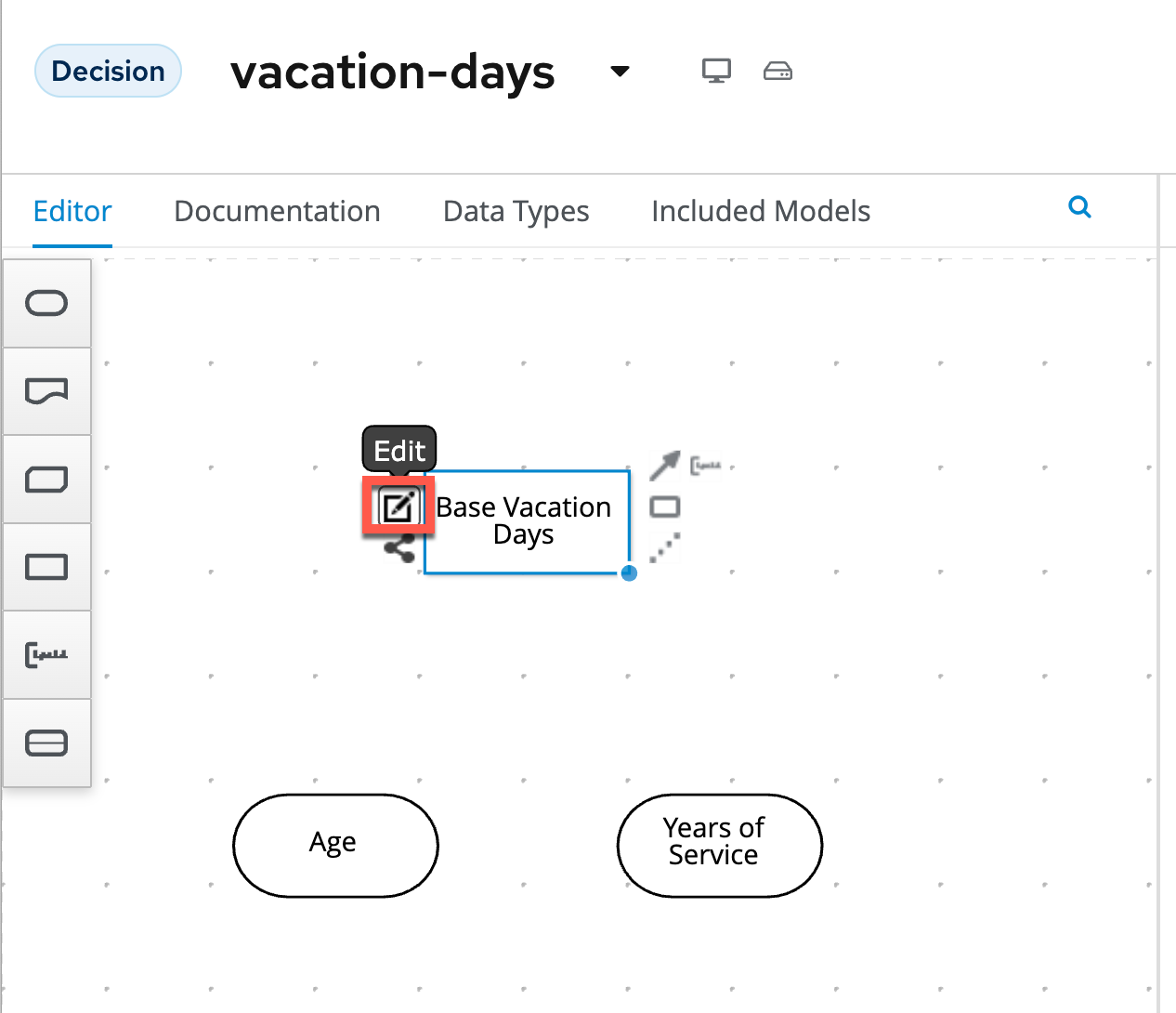Add text annotation from node quick toolbox
This screenshot has height=1013, width=1176.
[x=706, y=465]
